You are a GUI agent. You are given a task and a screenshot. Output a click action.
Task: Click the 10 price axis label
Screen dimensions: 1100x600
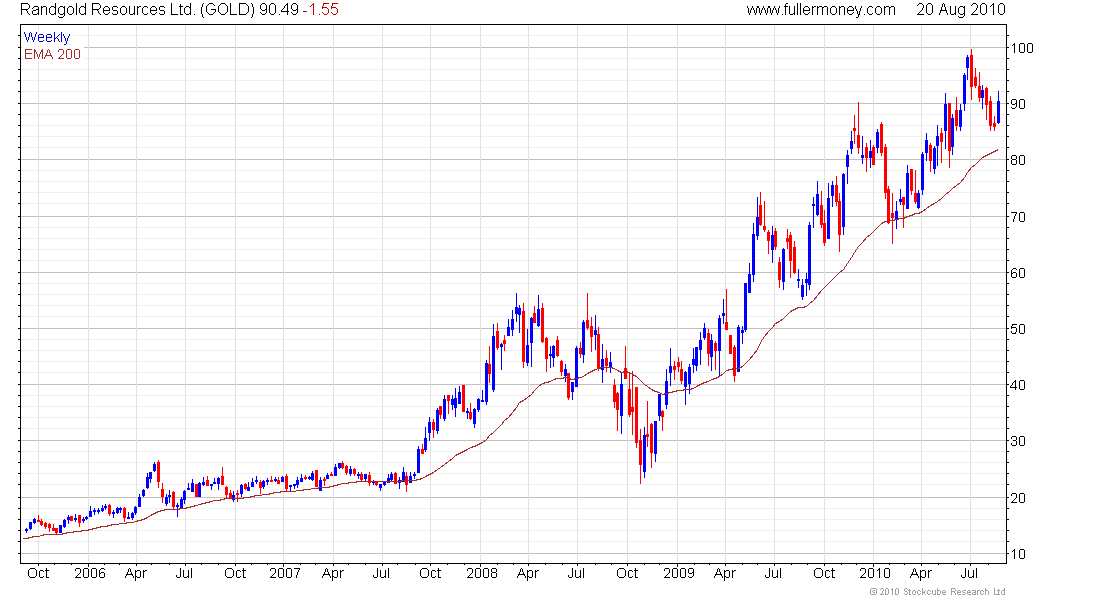(1017, 554)
